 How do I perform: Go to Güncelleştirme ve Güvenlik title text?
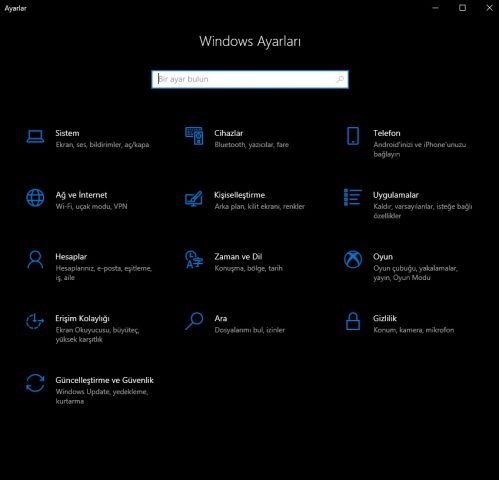pyautogui.click(x=104, y=380)
